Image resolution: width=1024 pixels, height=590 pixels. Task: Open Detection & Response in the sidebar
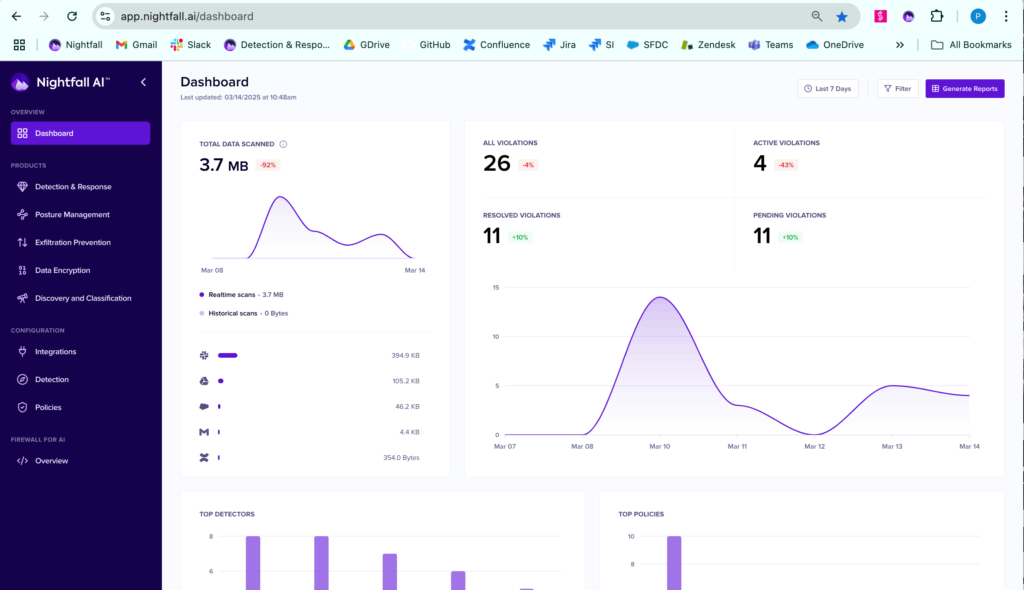click(x=72, y=187)
